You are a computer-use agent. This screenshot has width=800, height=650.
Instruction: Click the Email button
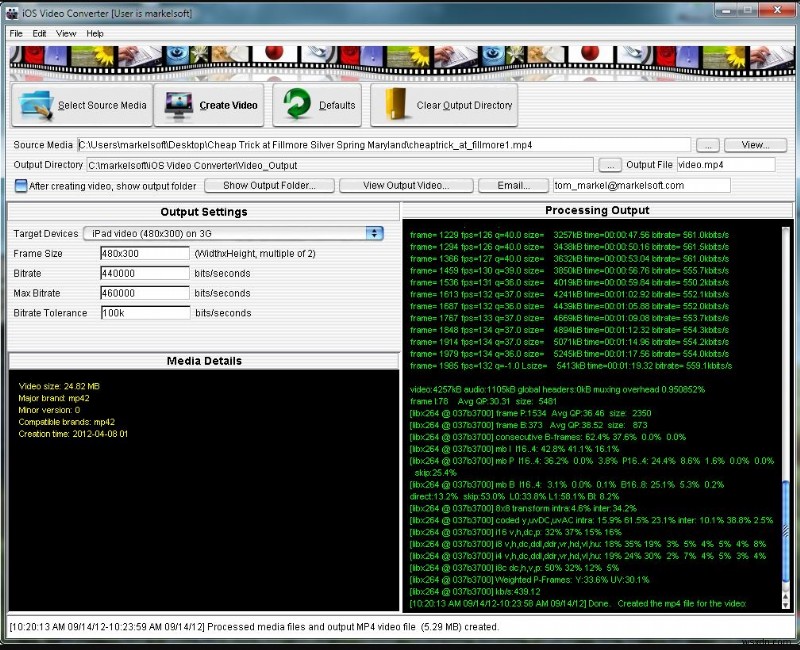point(512,185)
